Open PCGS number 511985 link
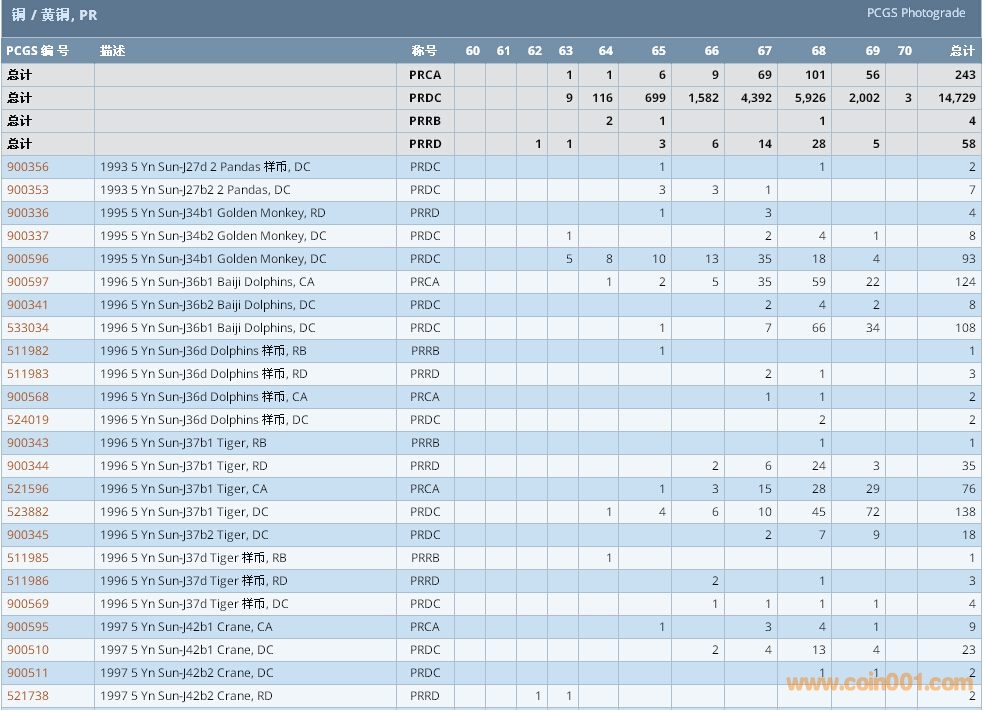The image size is (986, 710). pyautogui.click(x=27, y=558)
